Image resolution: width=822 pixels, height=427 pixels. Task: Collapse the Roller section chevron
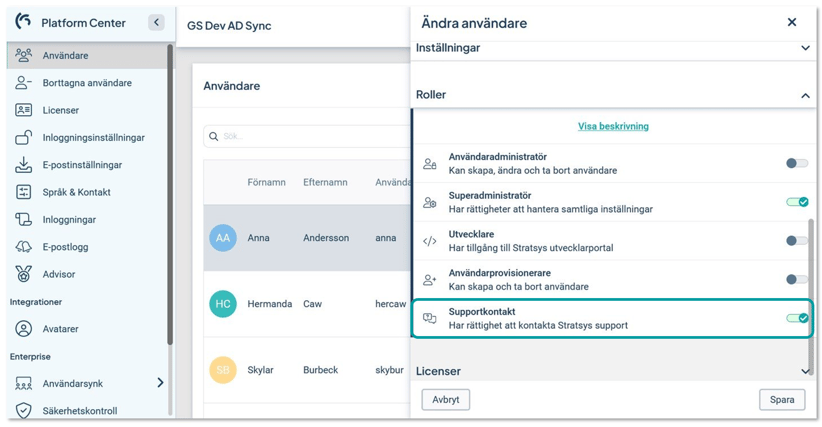click(x=805, y=95)
